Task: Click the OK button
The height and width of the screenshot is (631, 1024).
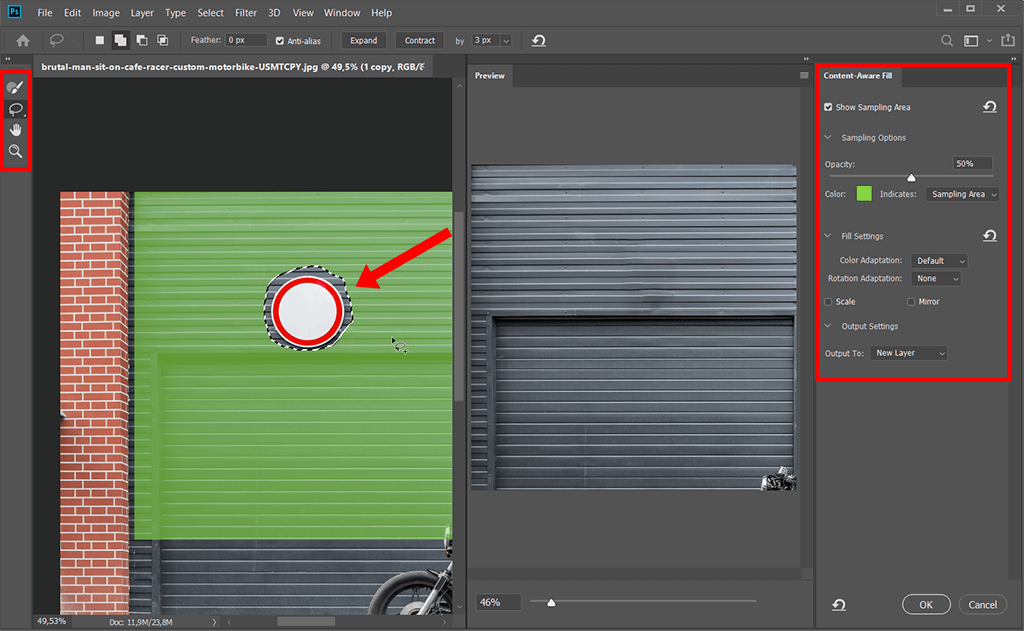Action: tap(926, 604)
